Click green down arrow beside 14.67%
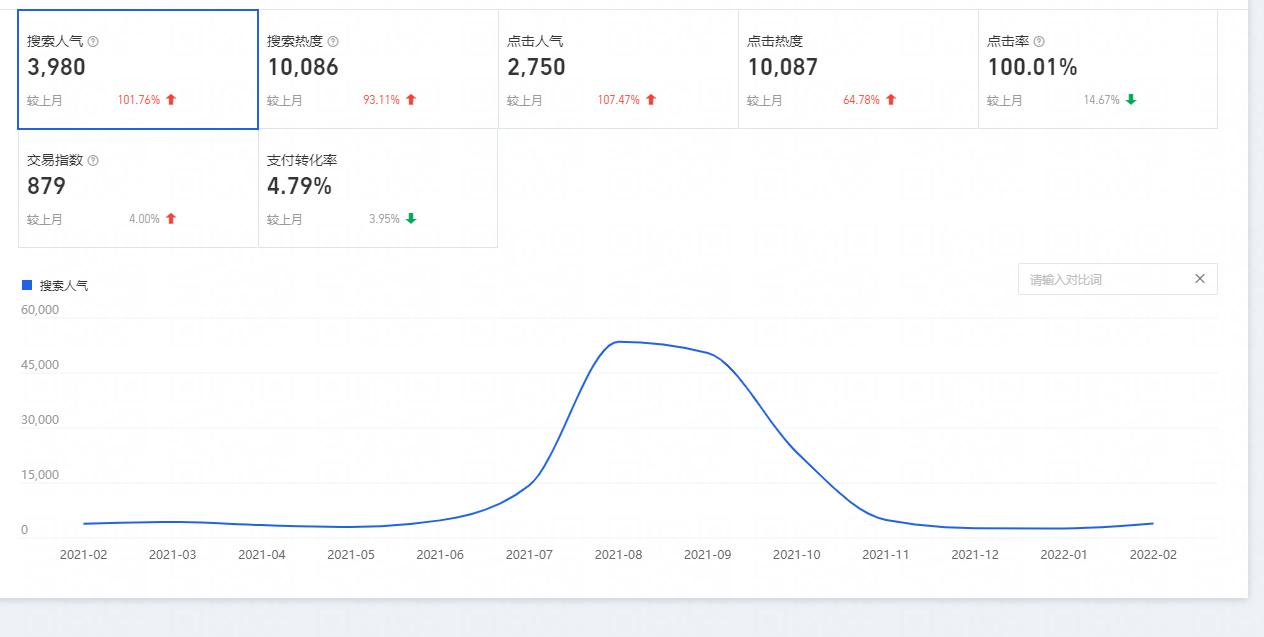Image resolution: width=1264 pixels, height=637 pixels. tap(1131, 100)
